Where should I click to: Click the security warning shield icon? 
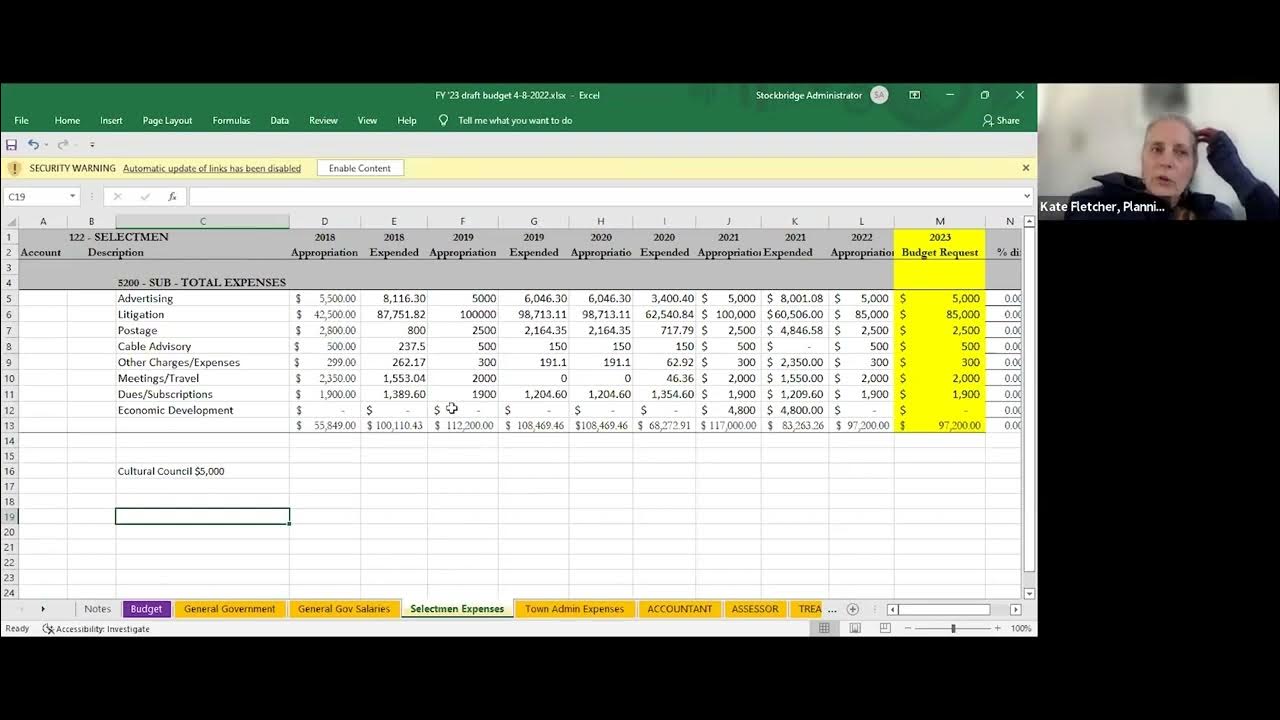(14, 168)
